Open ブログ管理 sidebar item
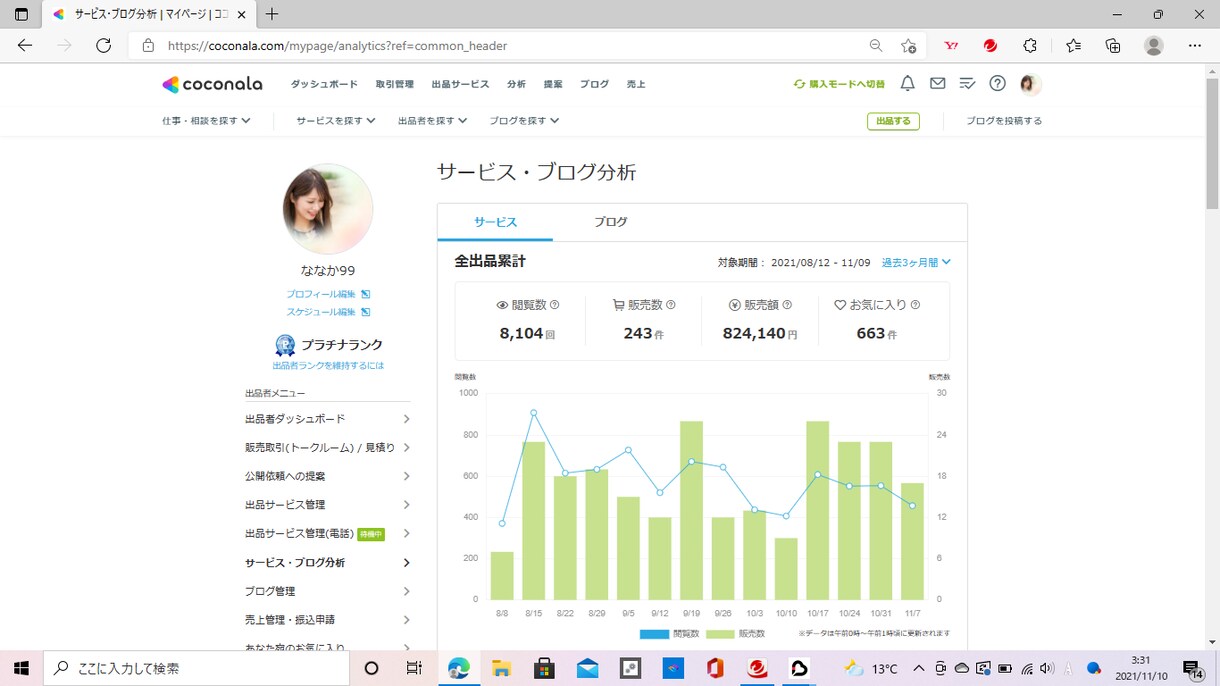 click(328, 591)
